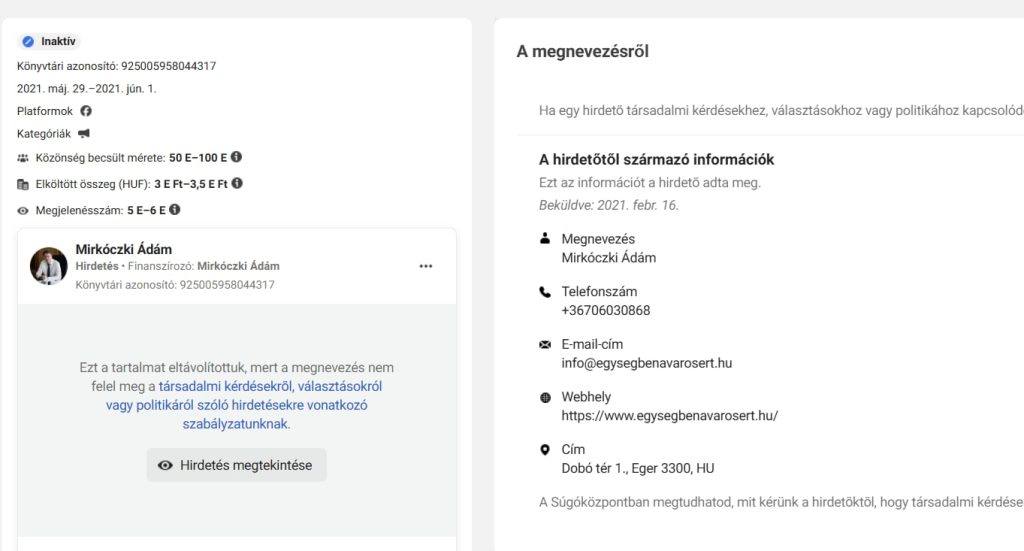Click the egysegbenavarosert.hu website URL
Image resolution: width=1024 pixels, height=551 pixels.
669,415
